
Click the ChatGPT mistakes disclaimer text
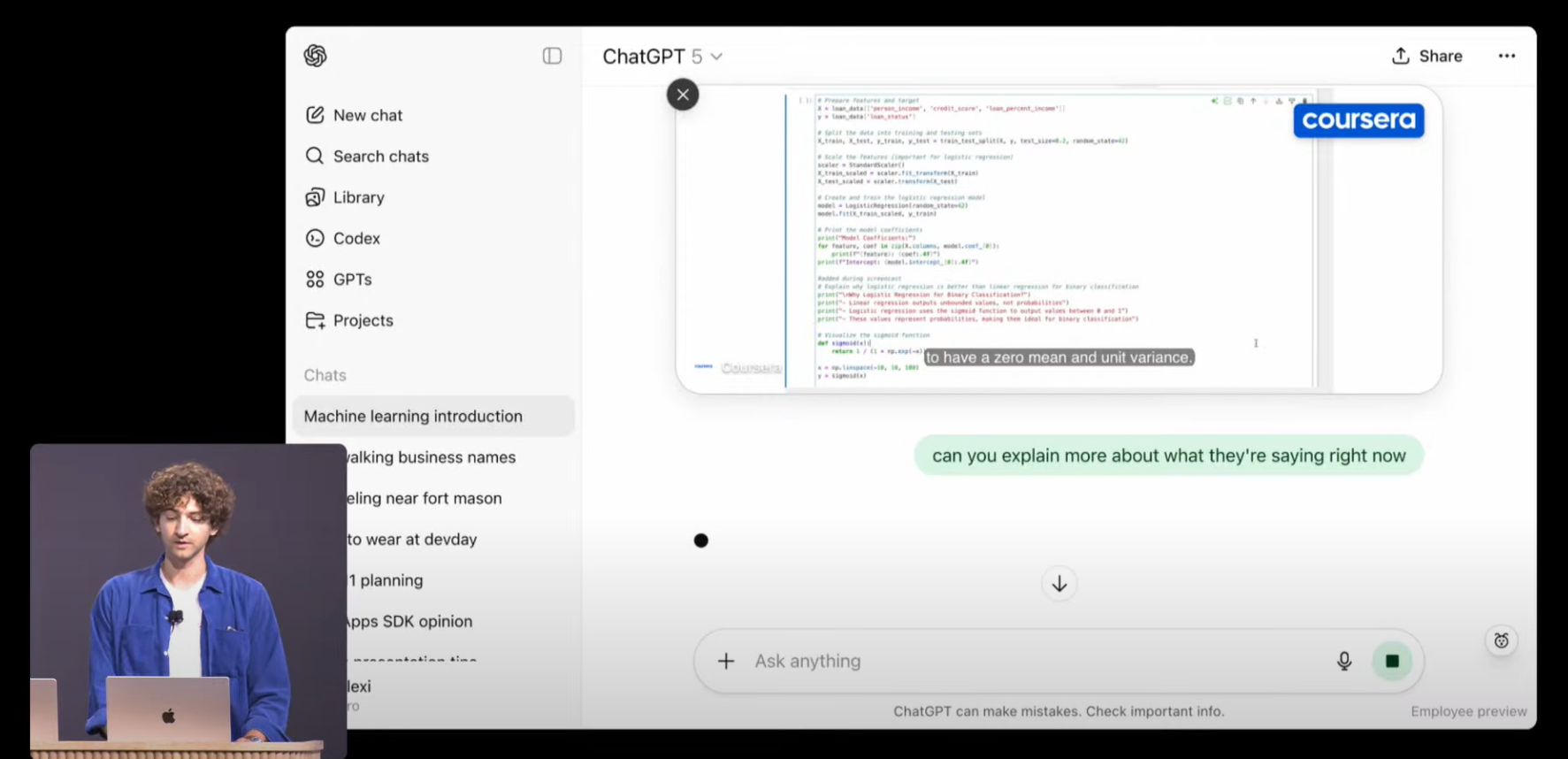coord(1059,711)
